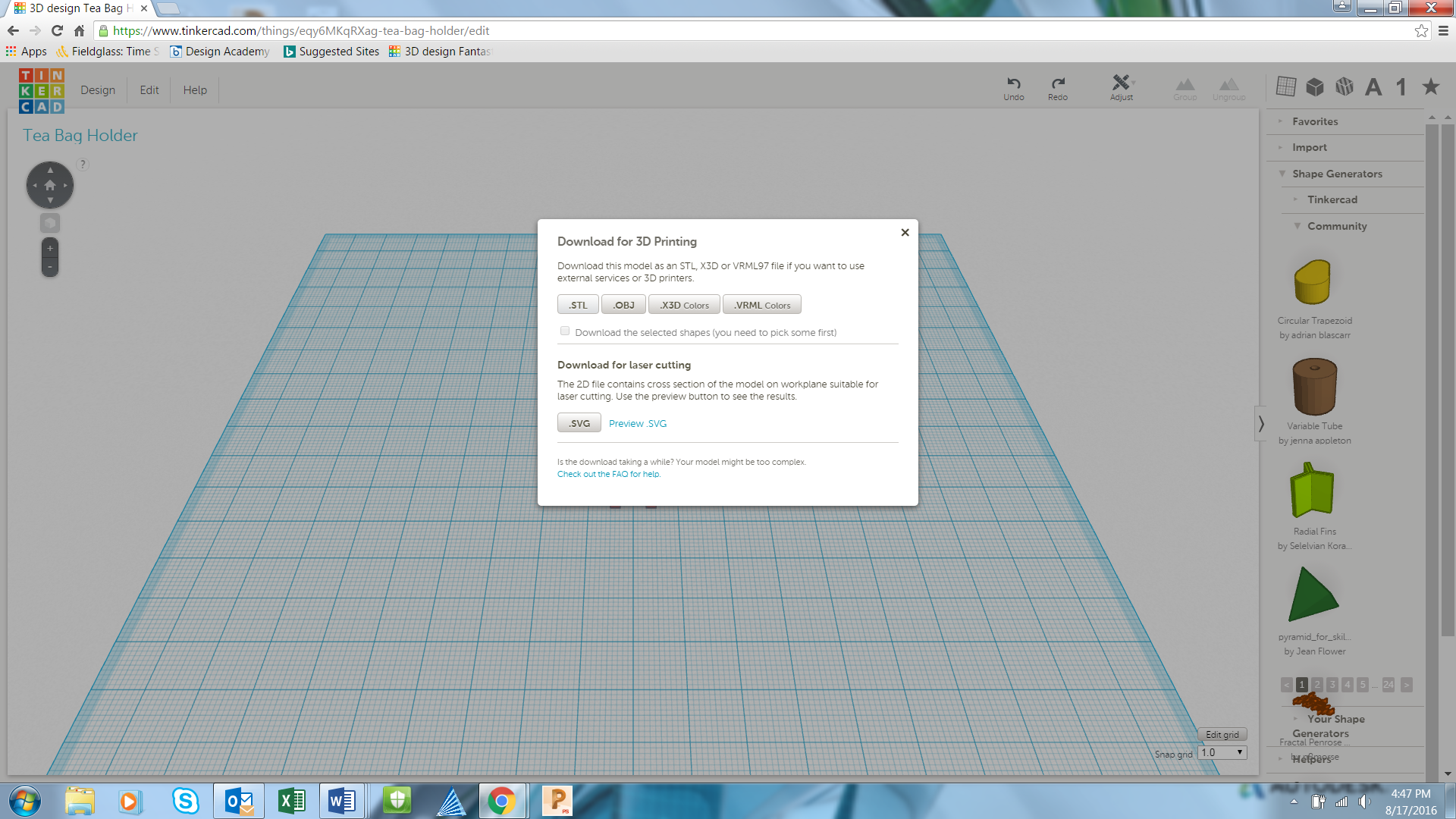Click the Undo arrow icon
Viewport: 1456px width, 819px height.
(1013, 83)
